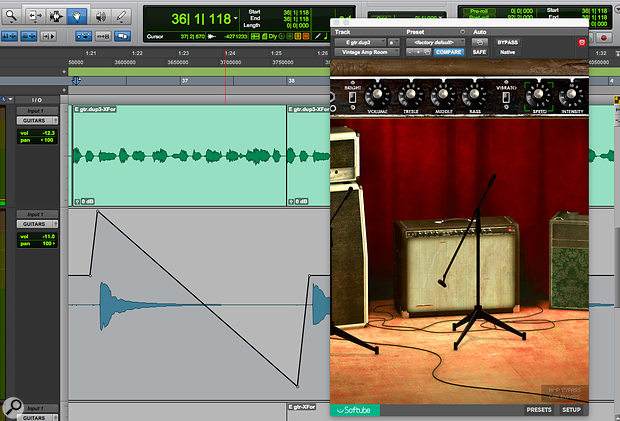Click bar 38 on the ruler
Image resolution: width=620 pixels, height=421 pixels.
tap(291, 81)
